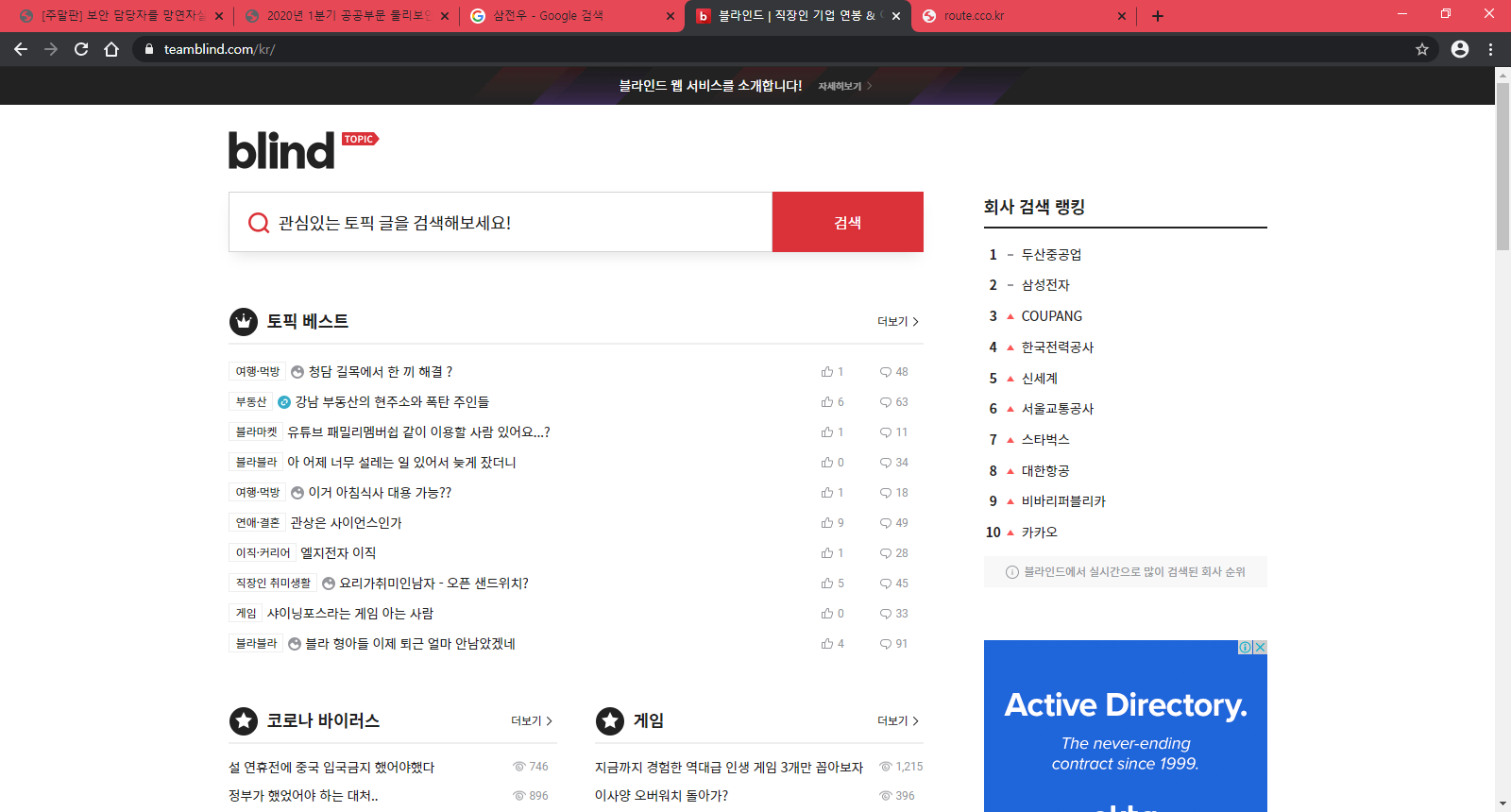Image resolution: width=1511 pixels, height=812 pixels.
Task: View site security lock info
Action: (148, 49)
